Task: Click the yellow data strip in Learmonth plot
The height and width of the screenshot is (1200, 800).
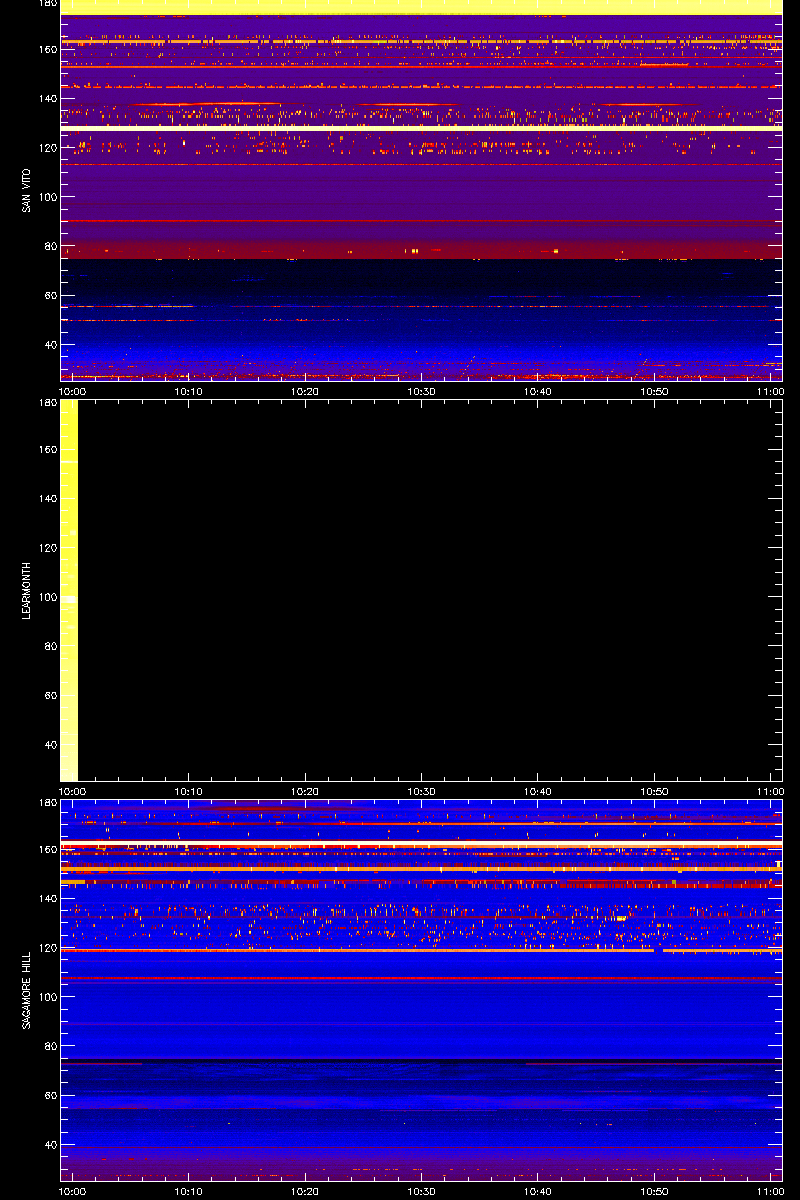Action: pyautogui.click(x=69, y=590)
